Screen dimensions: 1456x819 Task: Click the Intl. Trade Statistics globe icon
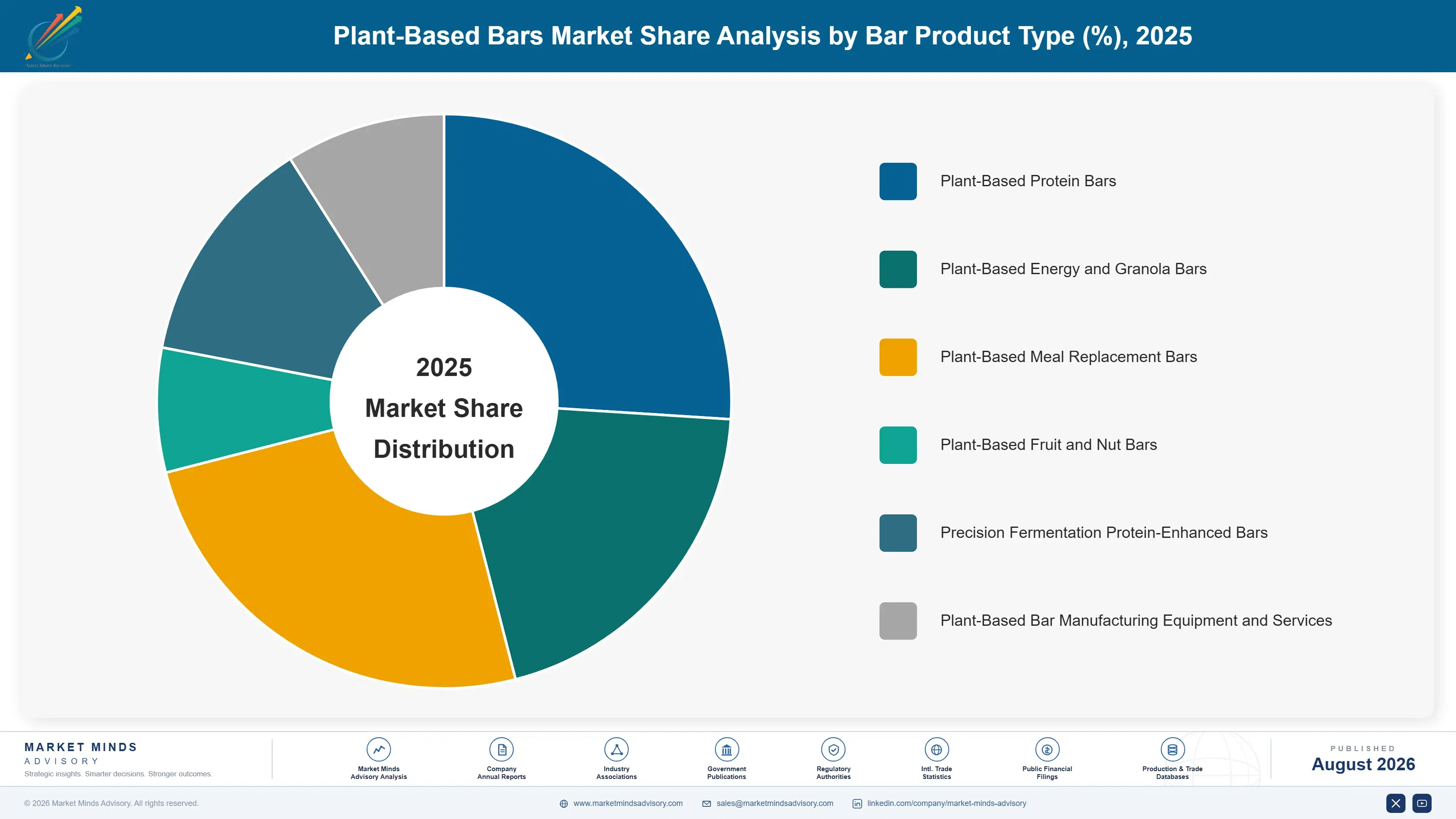[937, 749]
